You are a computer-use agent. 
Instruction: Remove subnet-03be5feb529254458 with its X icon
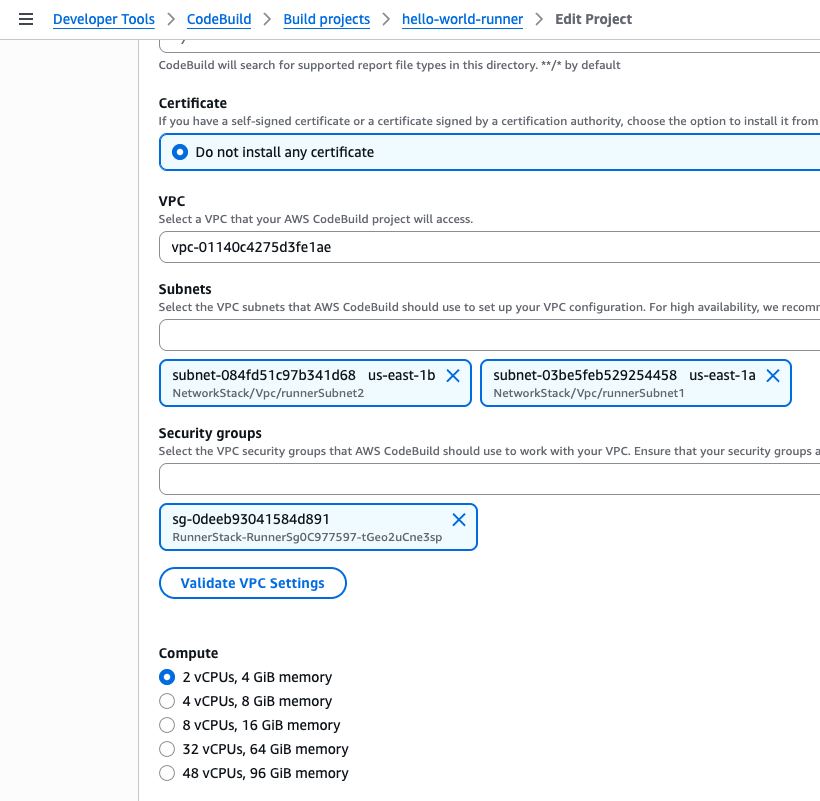[773, 375]
